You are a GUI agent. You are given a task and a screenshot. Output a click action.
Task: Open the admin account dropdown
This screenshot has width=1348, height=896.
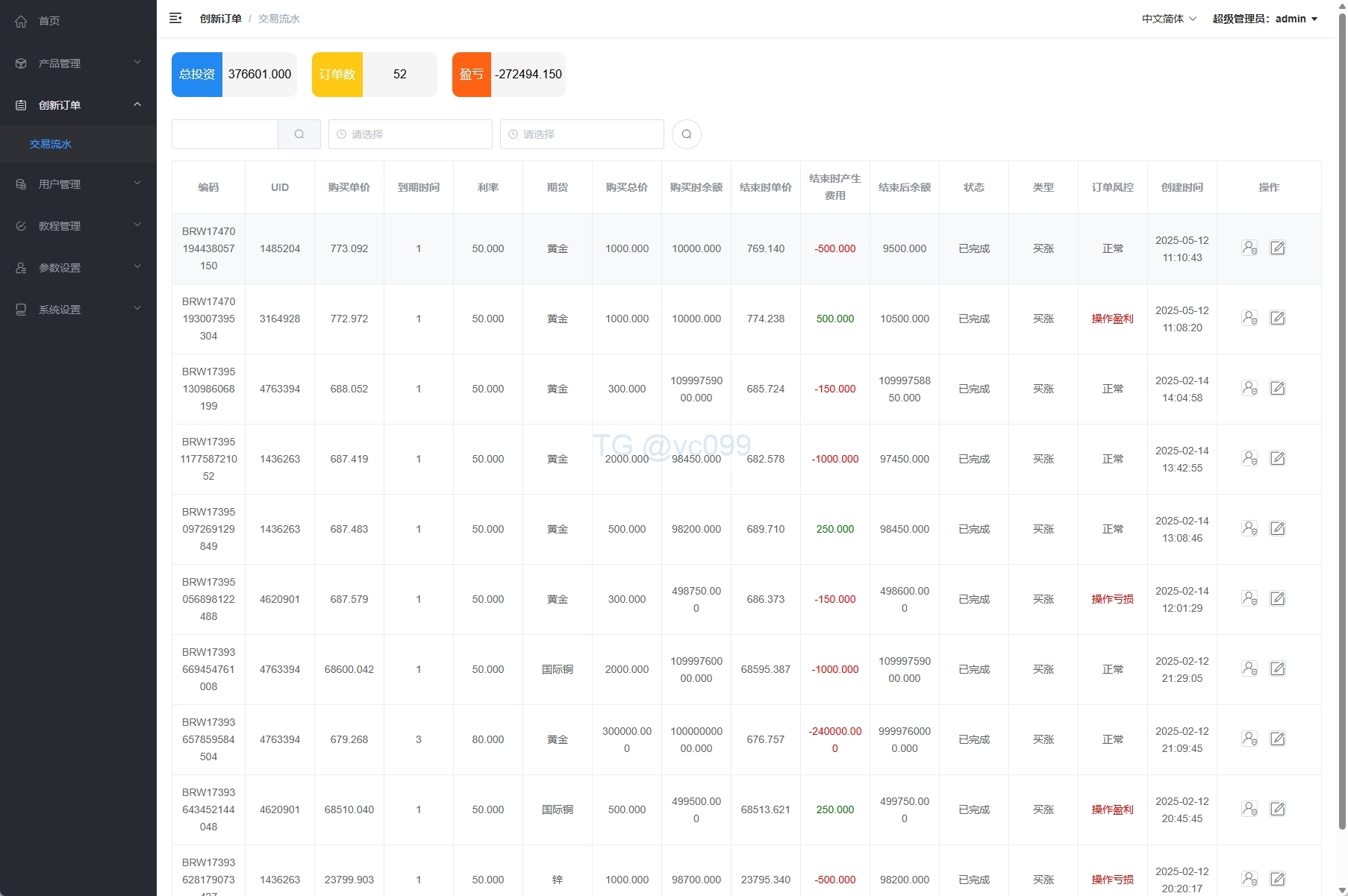(x=1264, y=19)
